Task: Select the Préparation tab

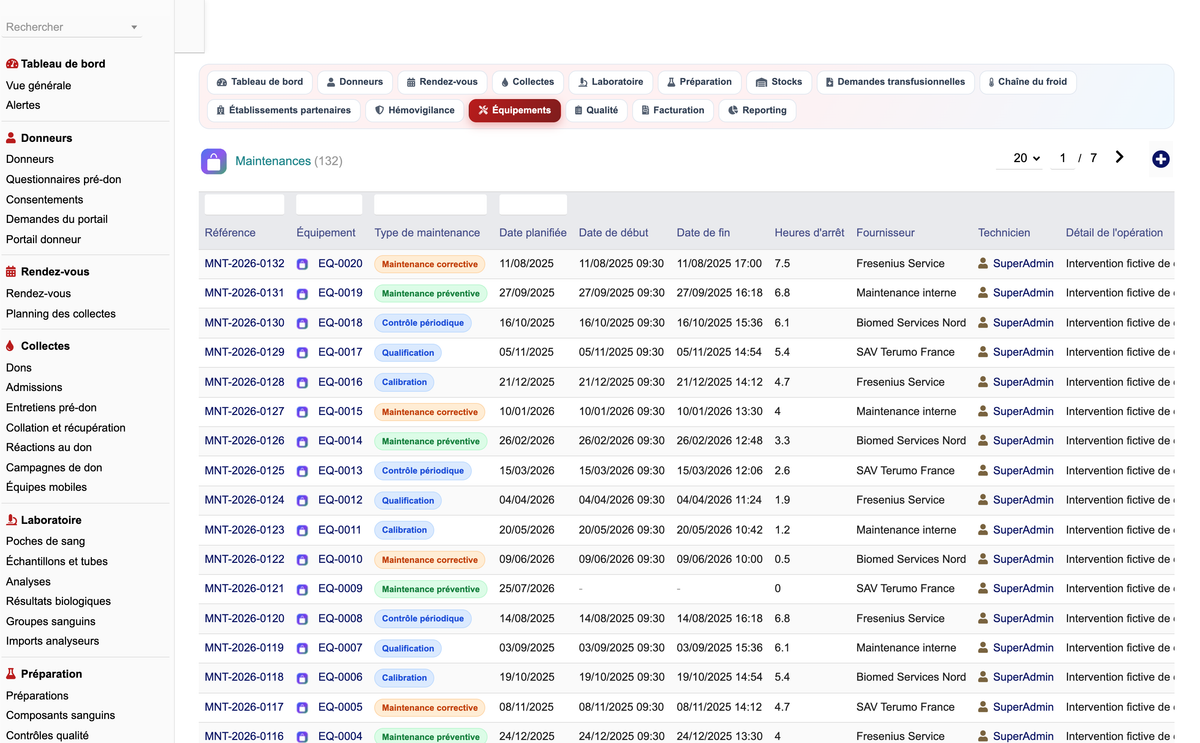Action: (699, 82)
